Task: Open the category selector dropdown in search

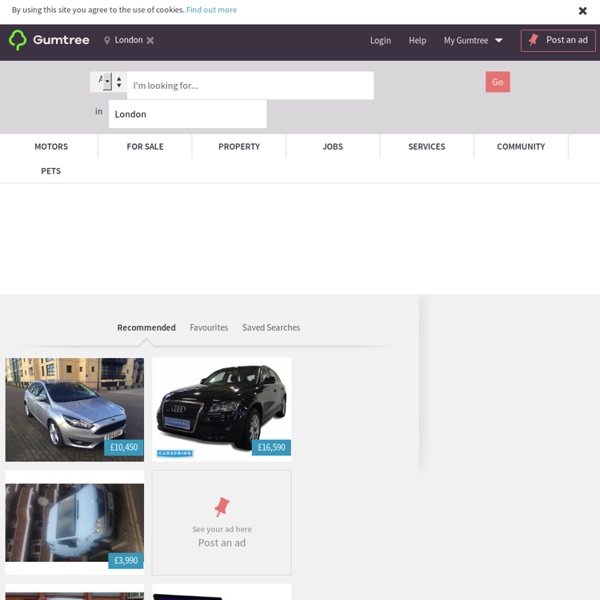Action: (101, 82)
